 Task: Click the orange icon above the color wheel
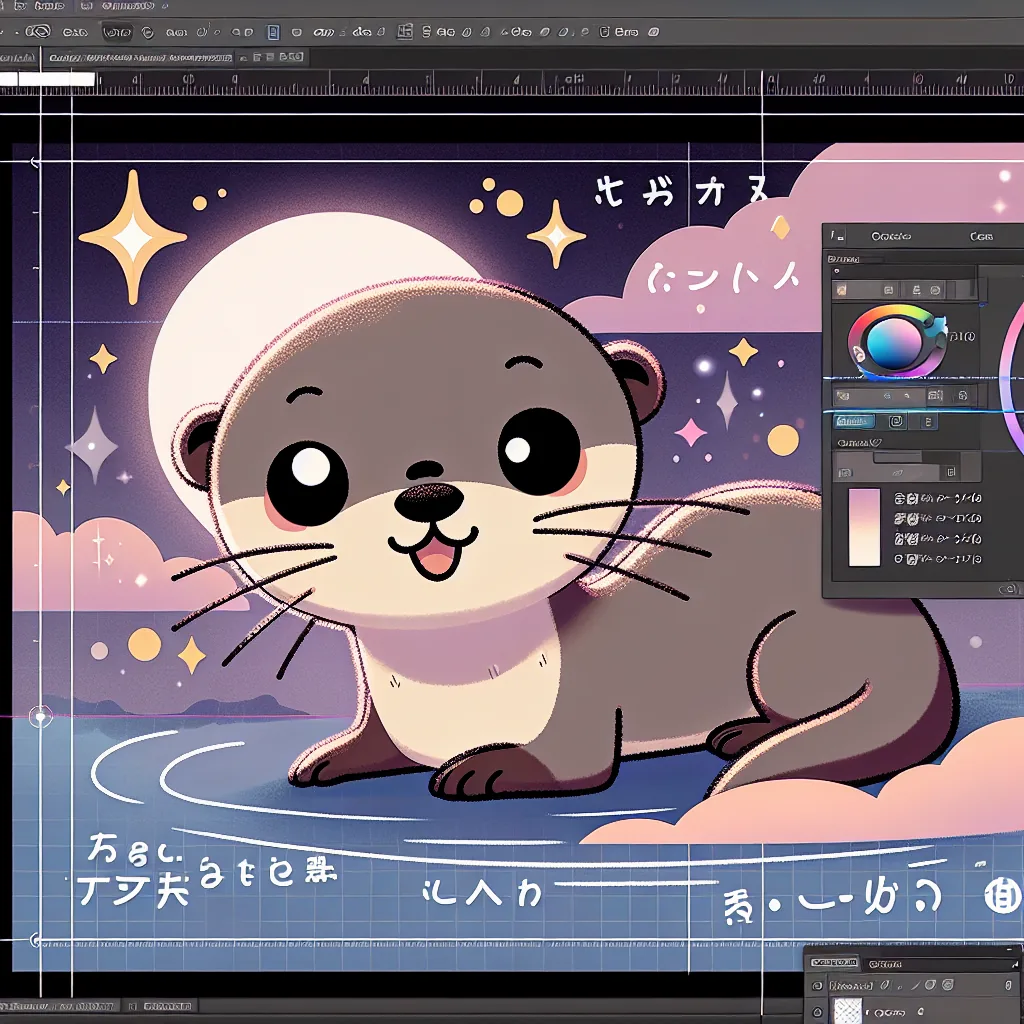841,289
